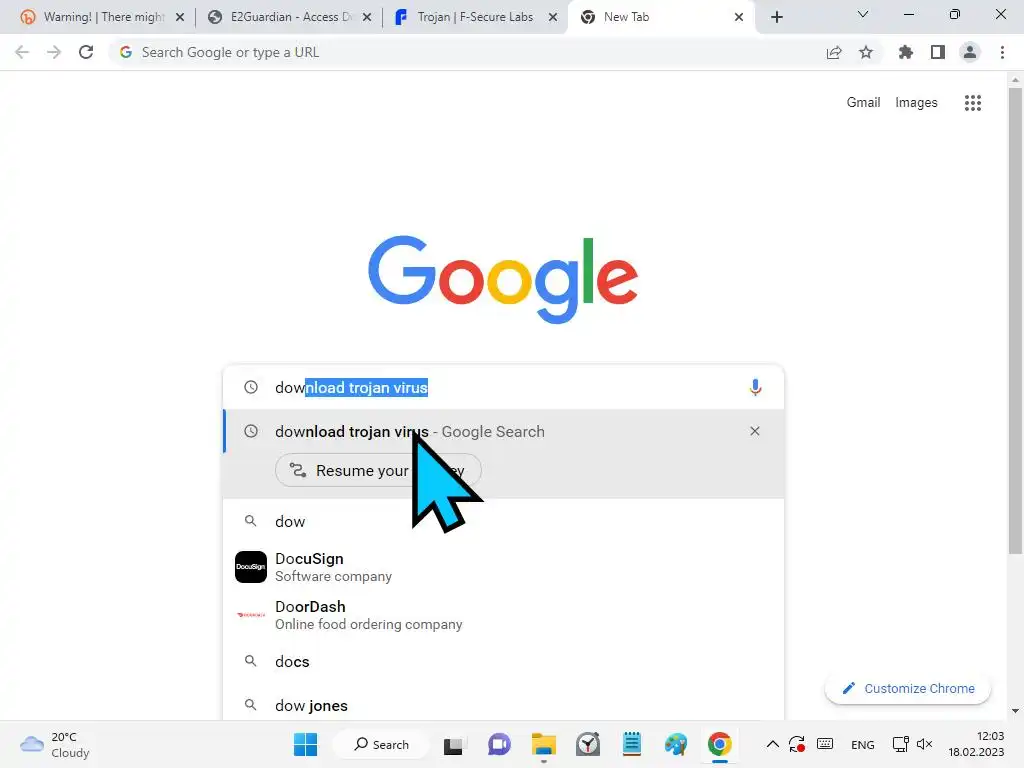Click the page vertical scrollbar
The width and height of the screenshot is (1024, 768).
1015,320
